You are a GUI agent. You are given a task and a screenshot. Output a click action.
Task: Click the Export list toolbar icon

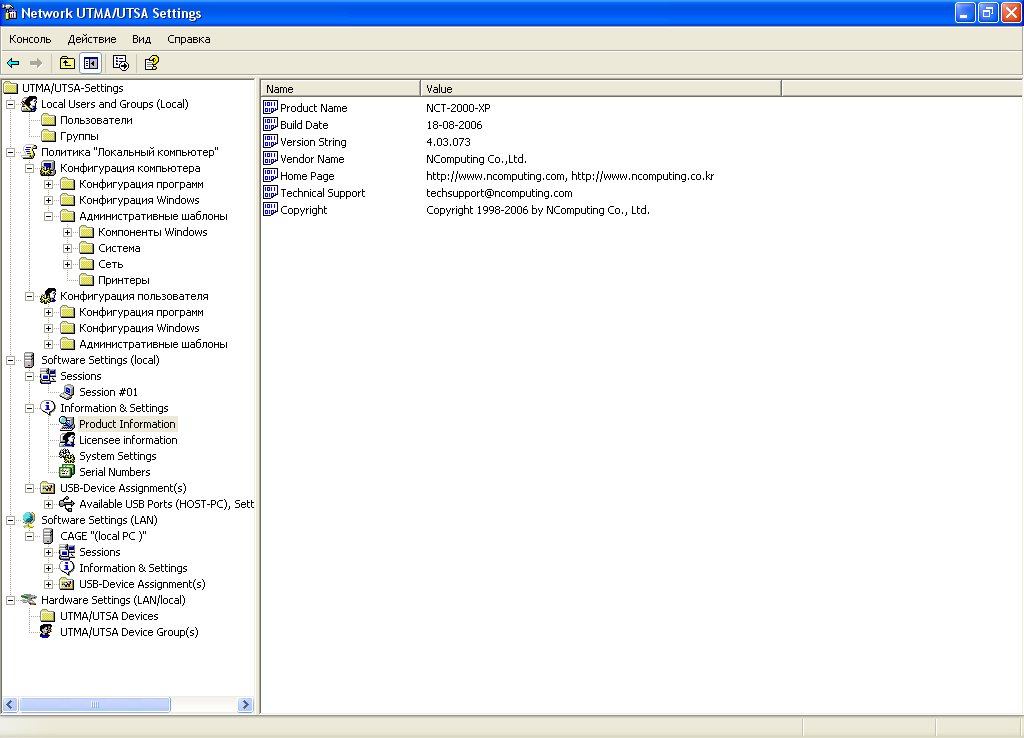(x=121, y=63)
